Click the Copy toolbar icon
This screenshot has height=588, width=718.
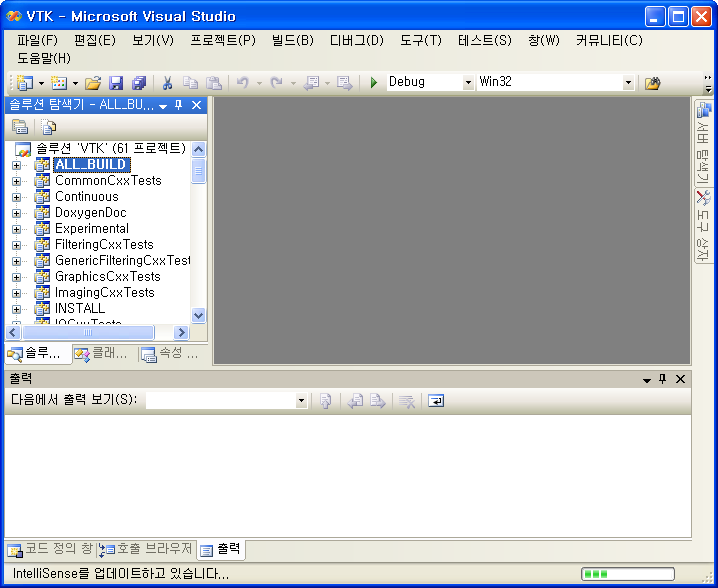(190, 83)
